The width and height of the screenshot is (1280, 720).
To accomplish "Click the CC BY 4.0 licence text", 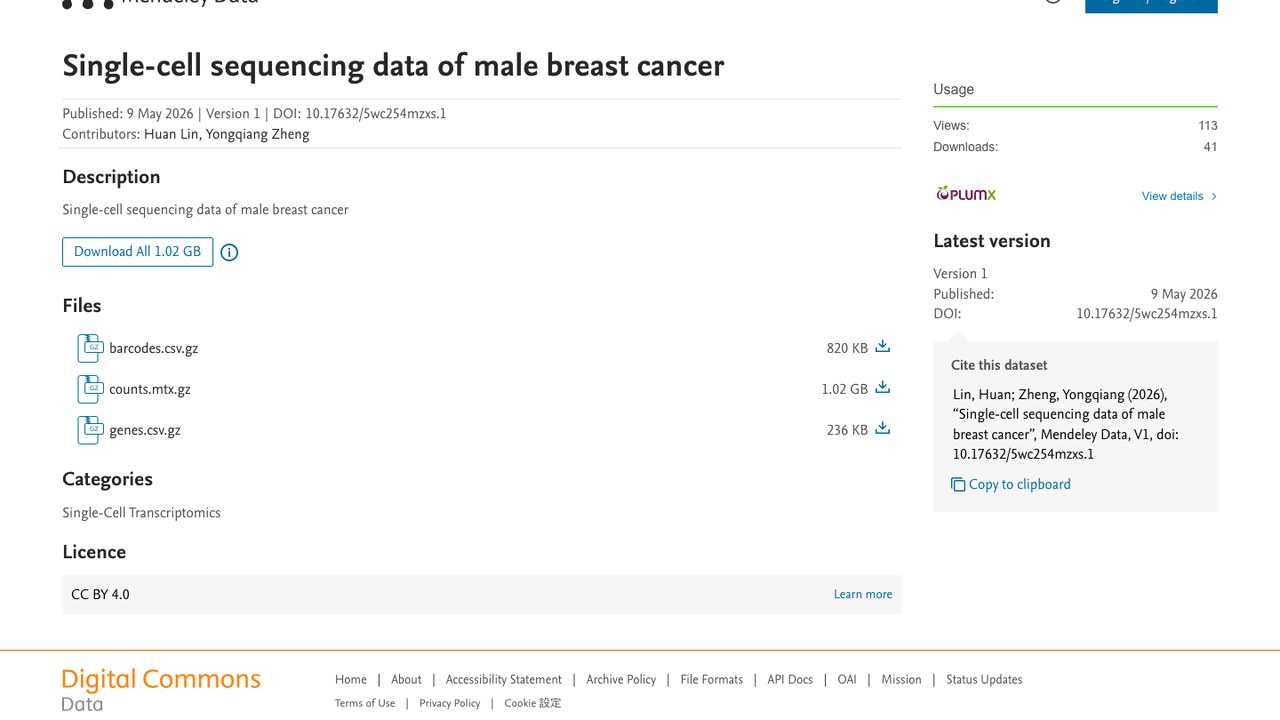I will (x=100, y=594).
